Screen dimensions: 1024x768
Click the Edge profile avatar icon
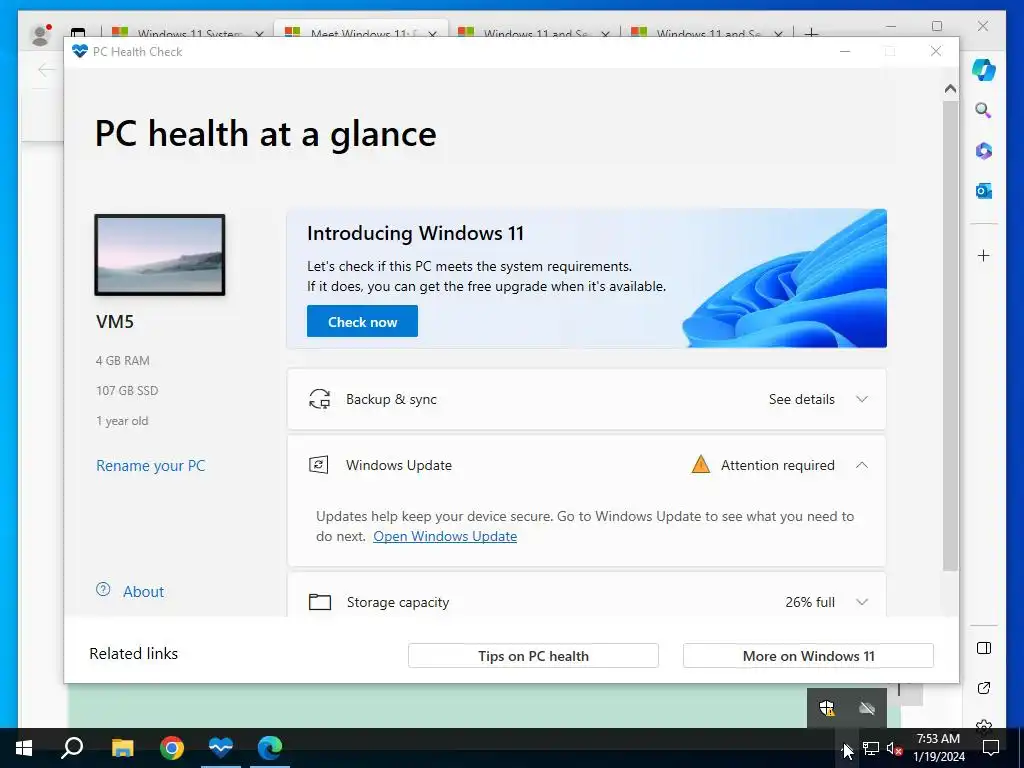point(40,35)
